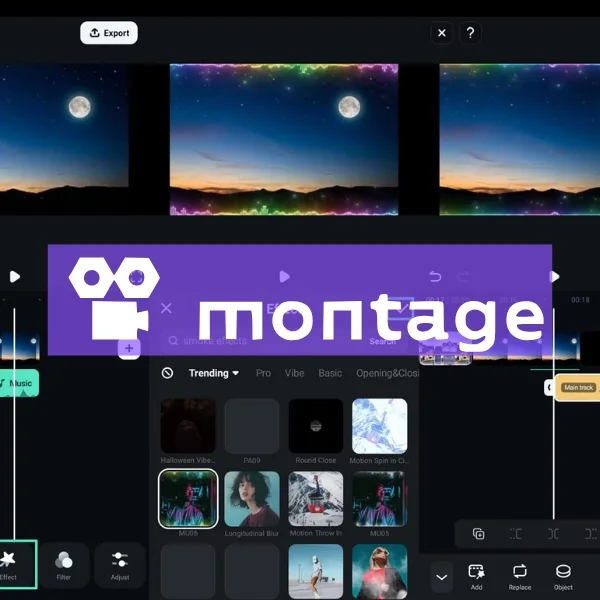
Task: Select the no-effect circle icon
Action: tap(167, 373)
